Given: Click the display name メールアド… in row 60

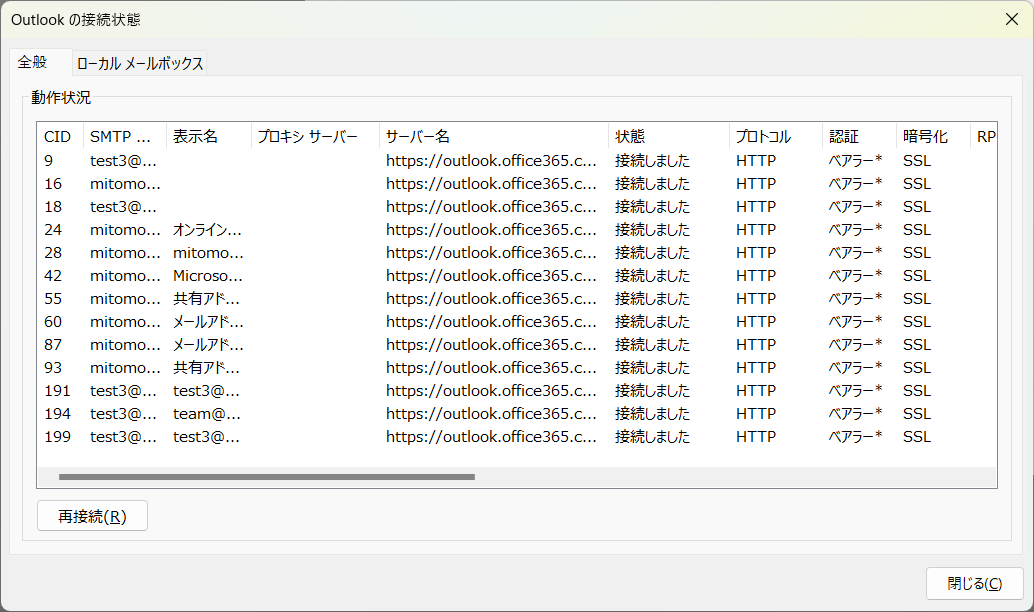Looking at the screenshot, I should [x=208, y=322].
